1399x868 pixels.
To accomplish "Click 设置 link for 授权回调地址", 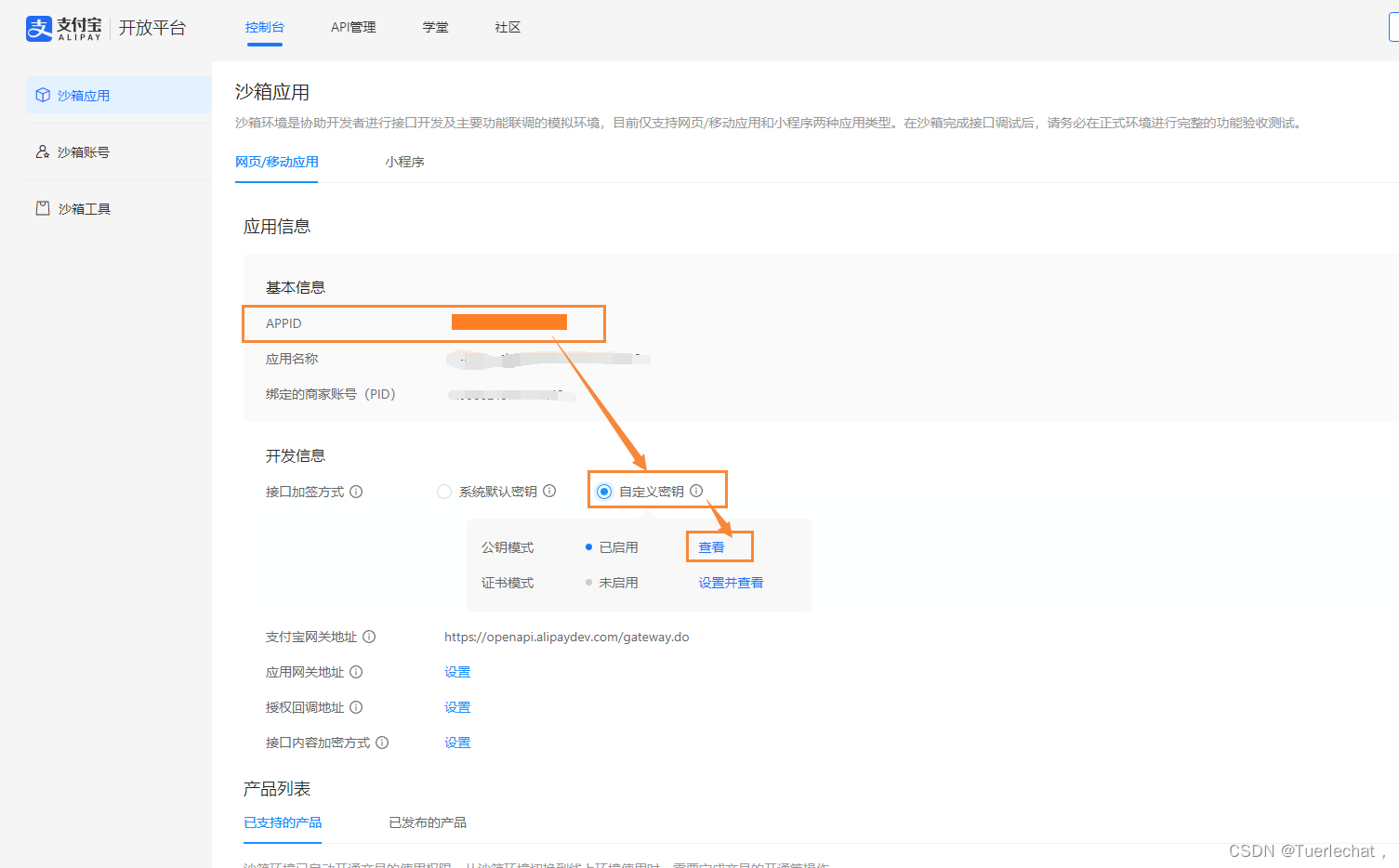I will (x=457, y=707).
